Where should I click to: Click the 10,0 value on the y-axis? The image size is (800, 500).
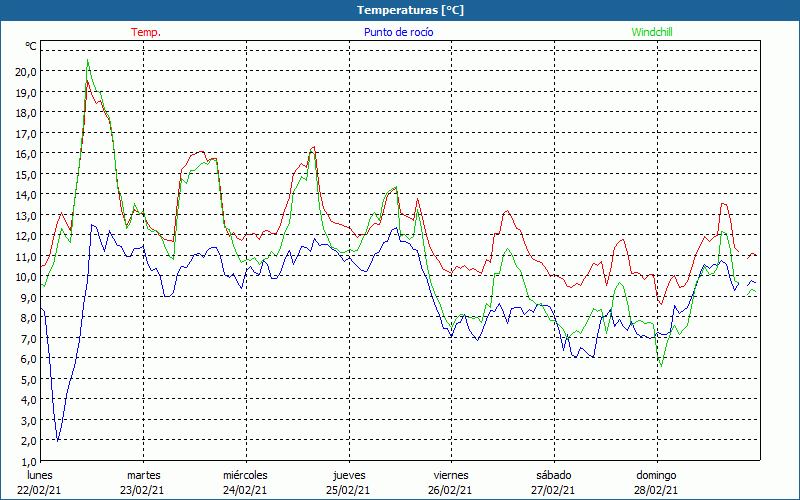pos(26,277)
